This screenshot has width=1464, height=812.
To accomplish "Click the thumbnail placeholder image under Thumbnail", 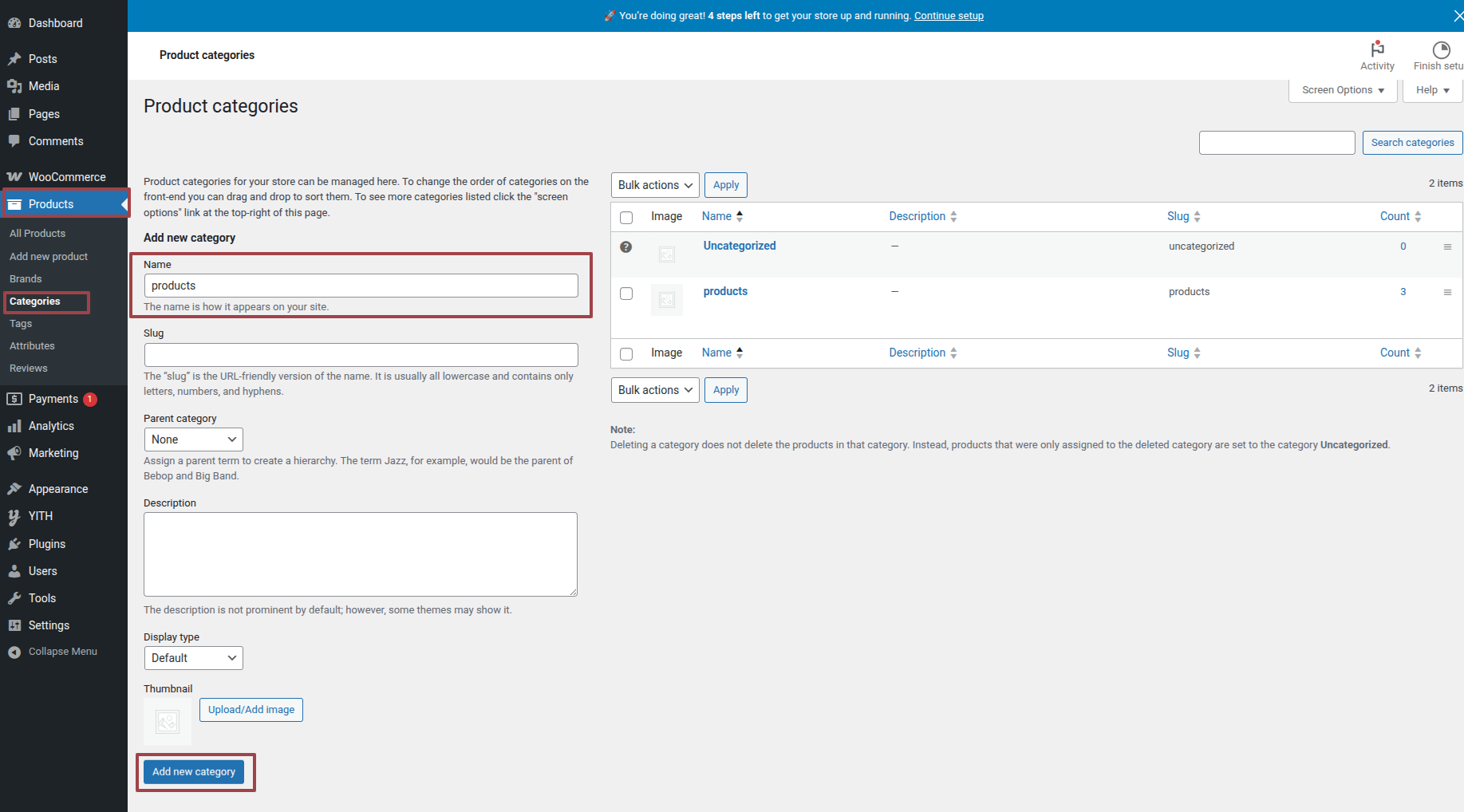I will coord(168,722).
